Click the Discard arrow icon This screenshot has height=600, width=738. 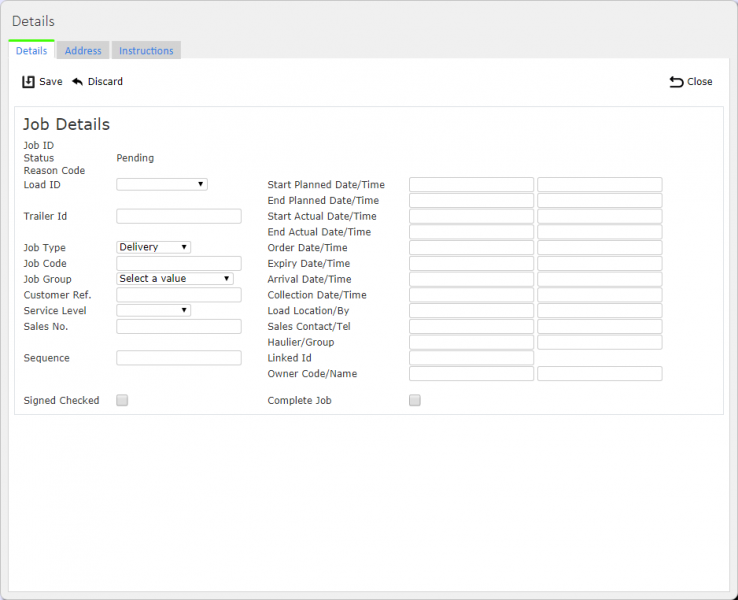point(78,82)
